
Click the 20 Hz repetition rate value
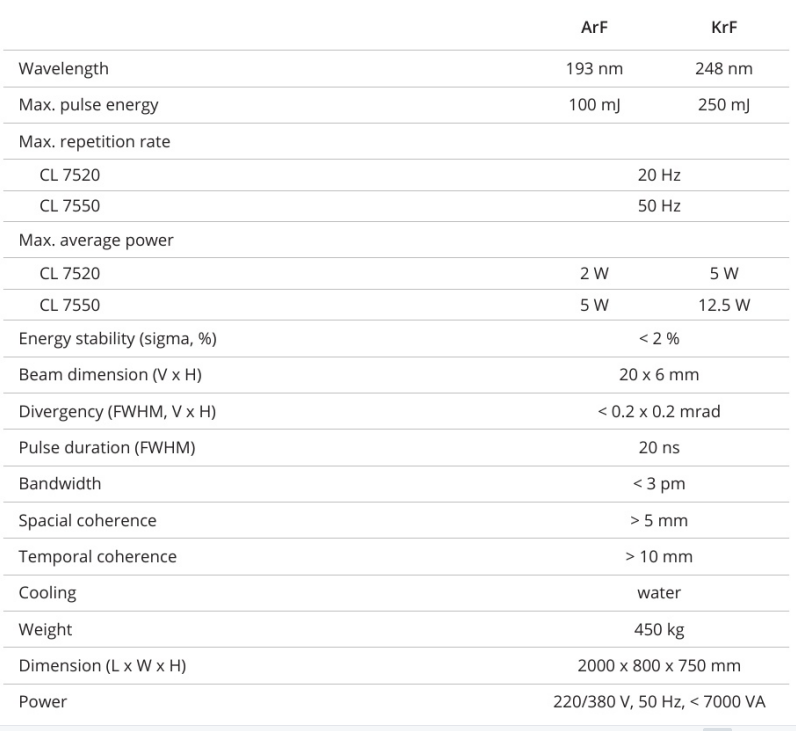click(x=659, y=176)
